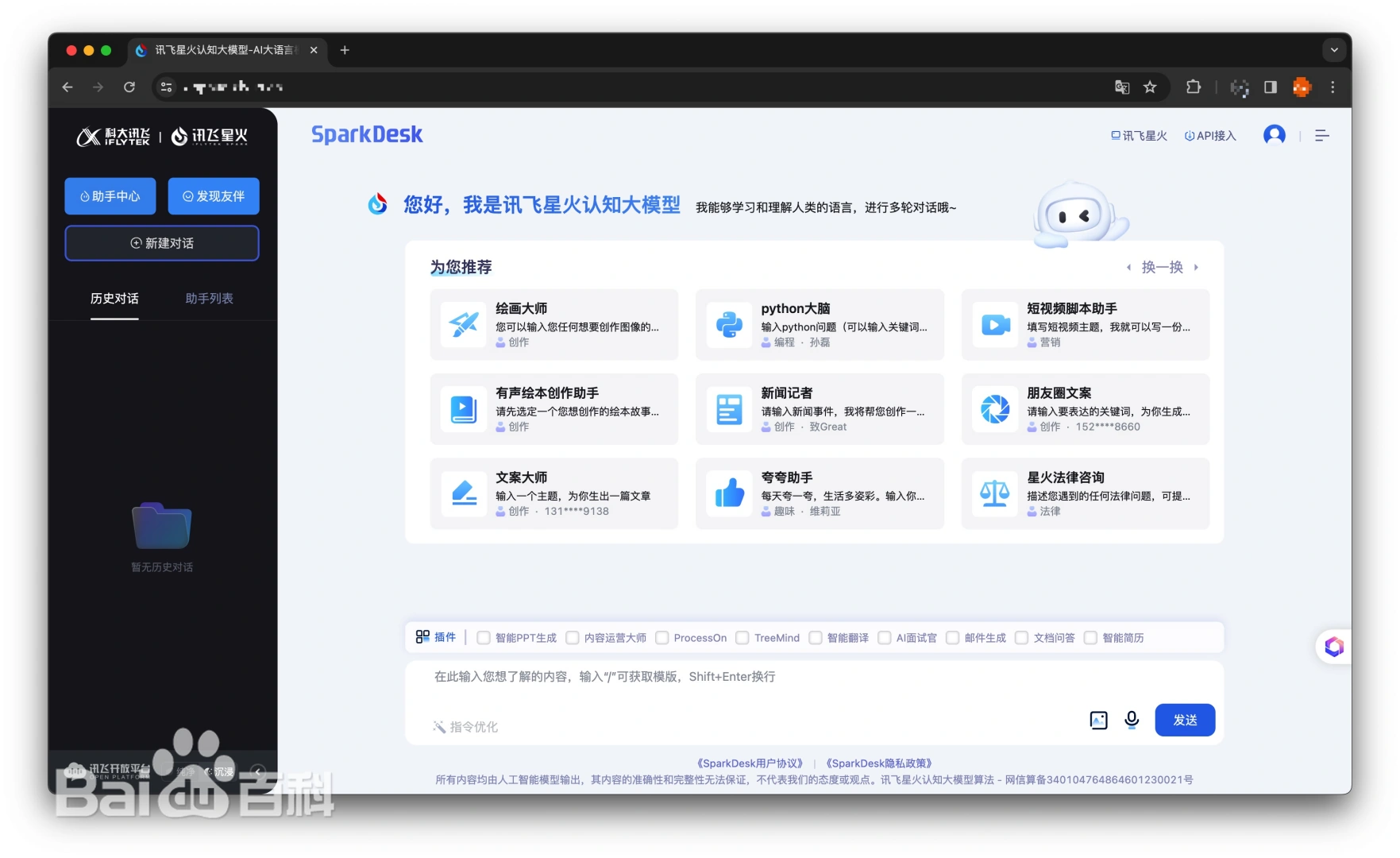The height and width of the screenshot is (858, 1400).
Task: Open the browser extensions puzzle icon
Action: 1193,87
